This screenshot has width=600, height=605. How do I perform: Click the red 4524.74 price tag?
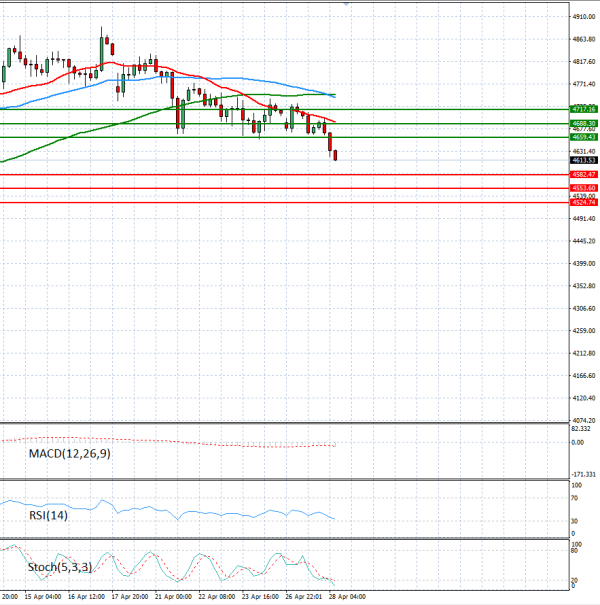click(x=584, y=202)
